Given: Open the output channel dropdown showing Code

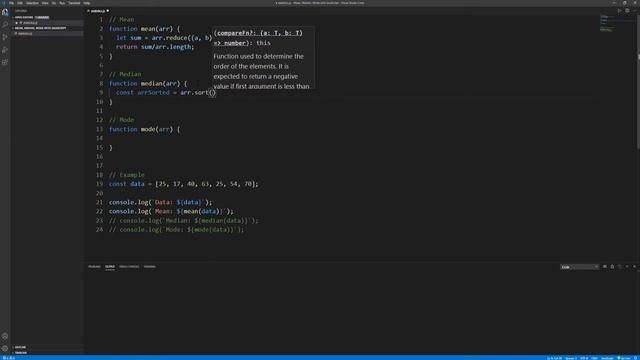Looking at the screenshot, I should [580, 267].
